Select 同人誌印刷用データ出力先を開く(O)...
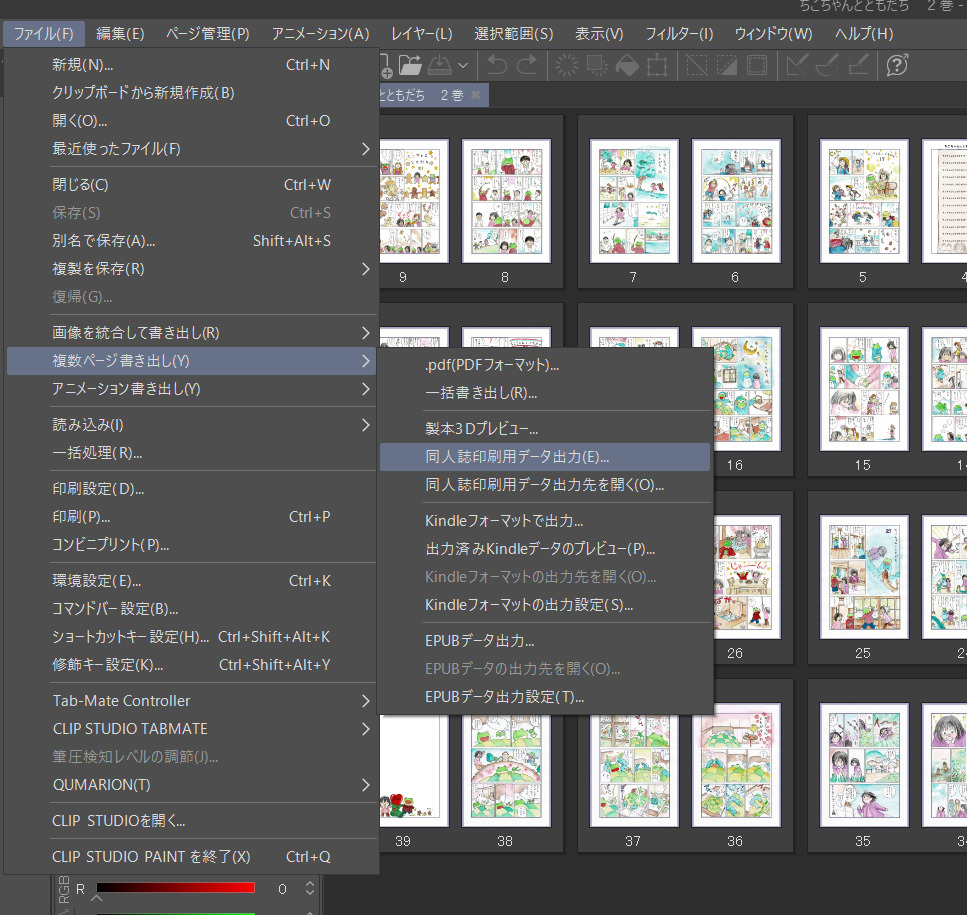This screenshot has width=967, height=915. pos(545,485)
